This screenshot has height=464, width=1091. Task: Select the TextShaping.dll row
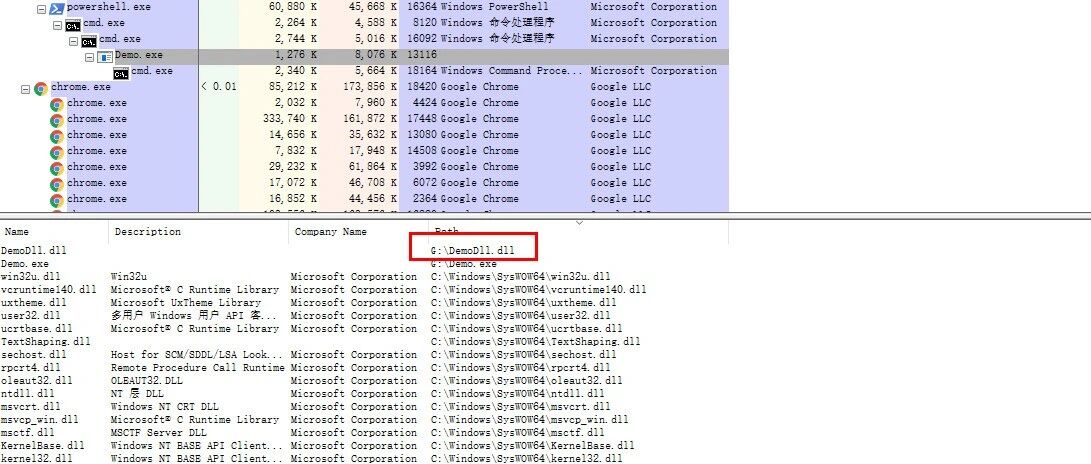point(364,342)
